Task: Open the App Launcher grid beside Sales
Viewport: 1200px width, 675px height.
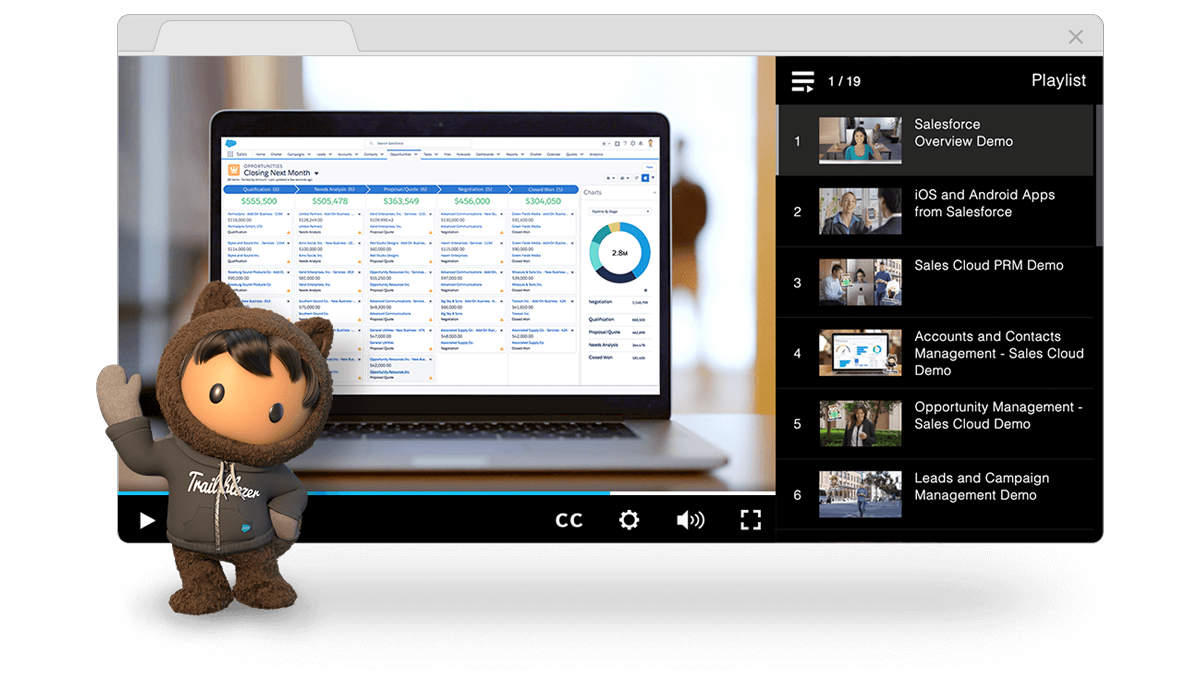Action: (230, 154)
